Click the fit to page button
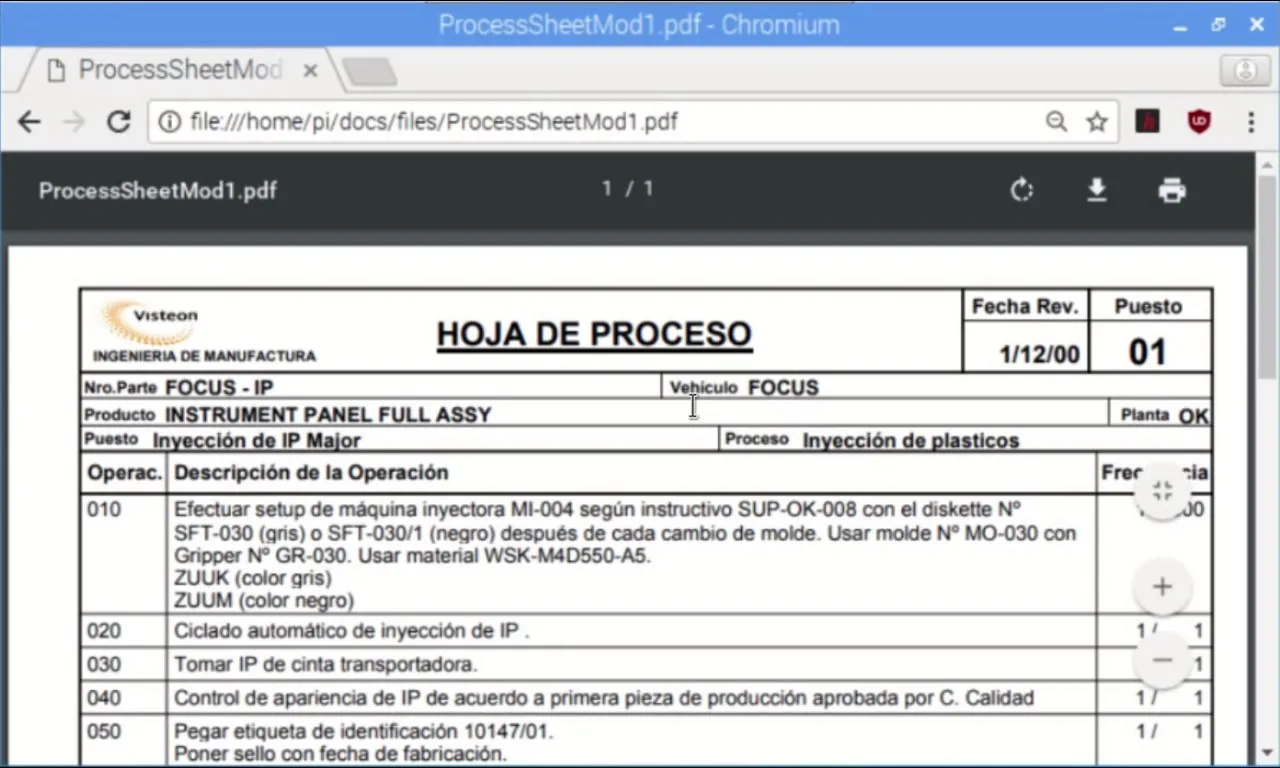The height and width of the screenshot is (768, 1280). pos(1162,490)
